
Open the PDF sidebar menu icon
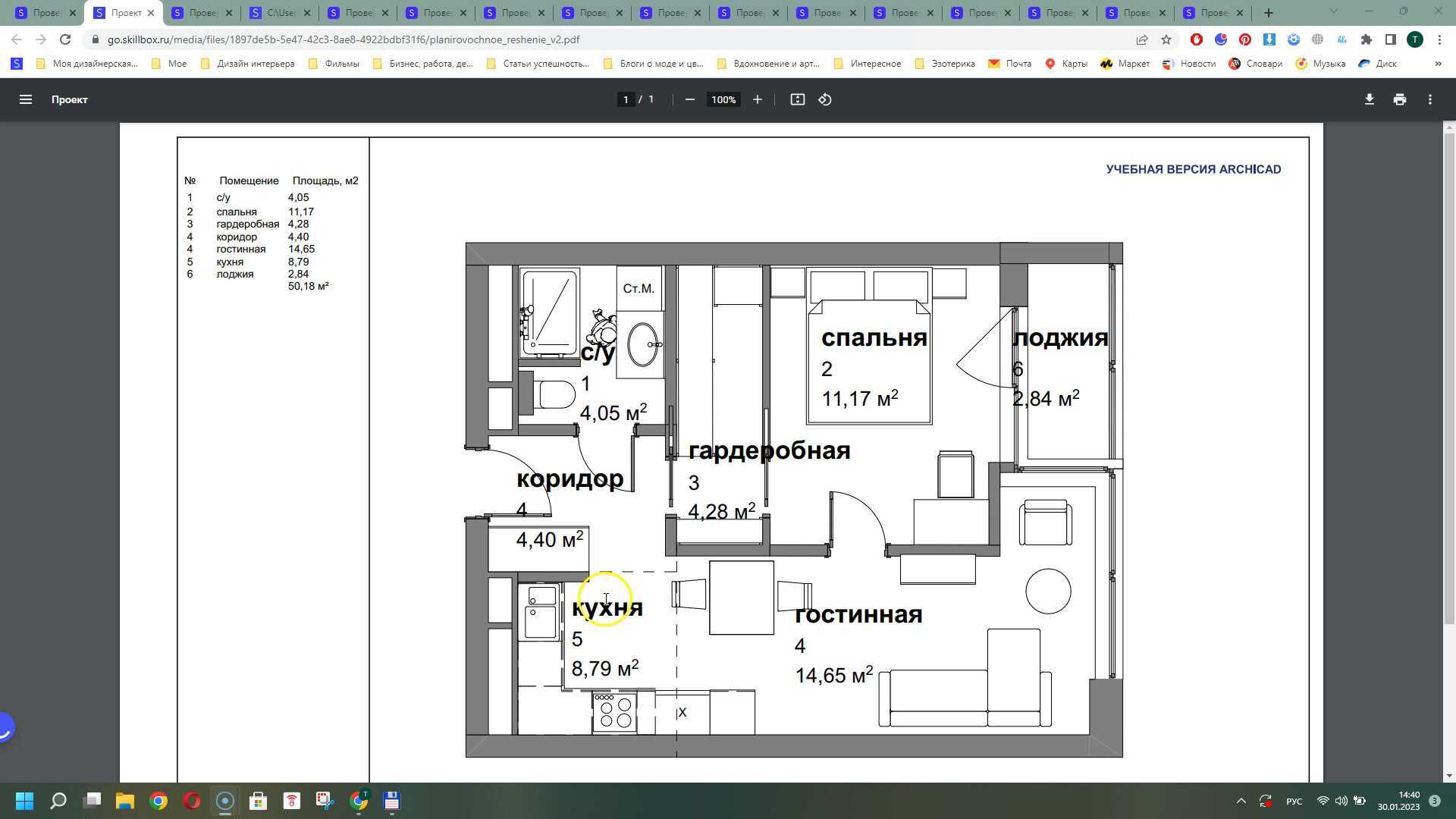(x=25, y=99)
